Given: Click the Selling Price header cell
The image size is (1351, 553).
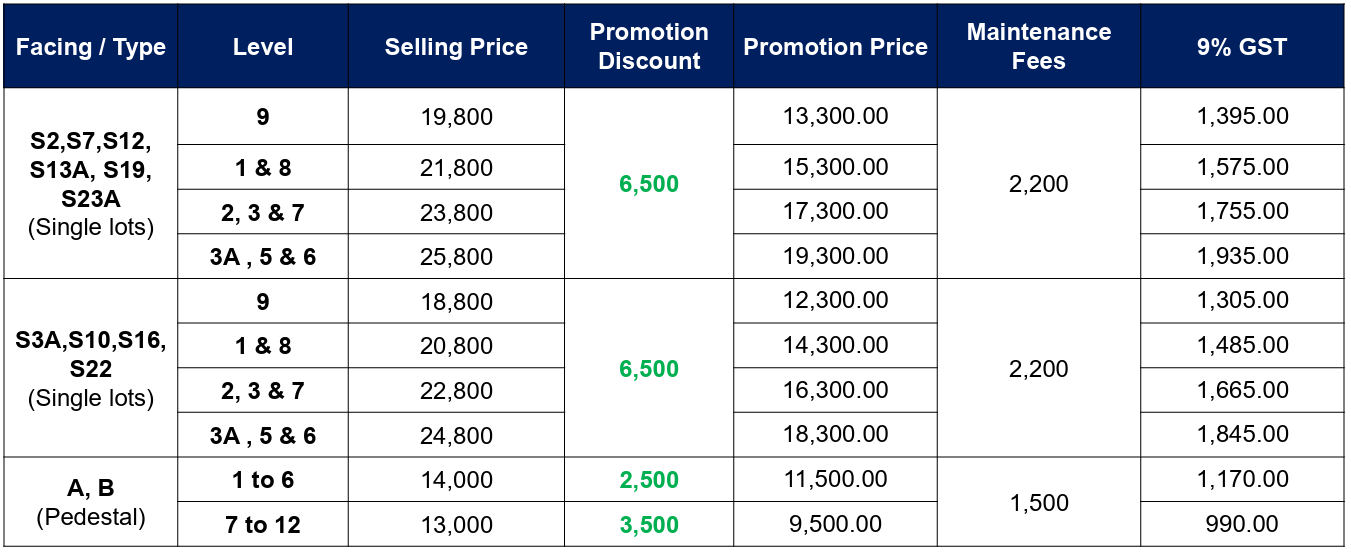Looking at the screenshot, I should (x=456, y=47).
